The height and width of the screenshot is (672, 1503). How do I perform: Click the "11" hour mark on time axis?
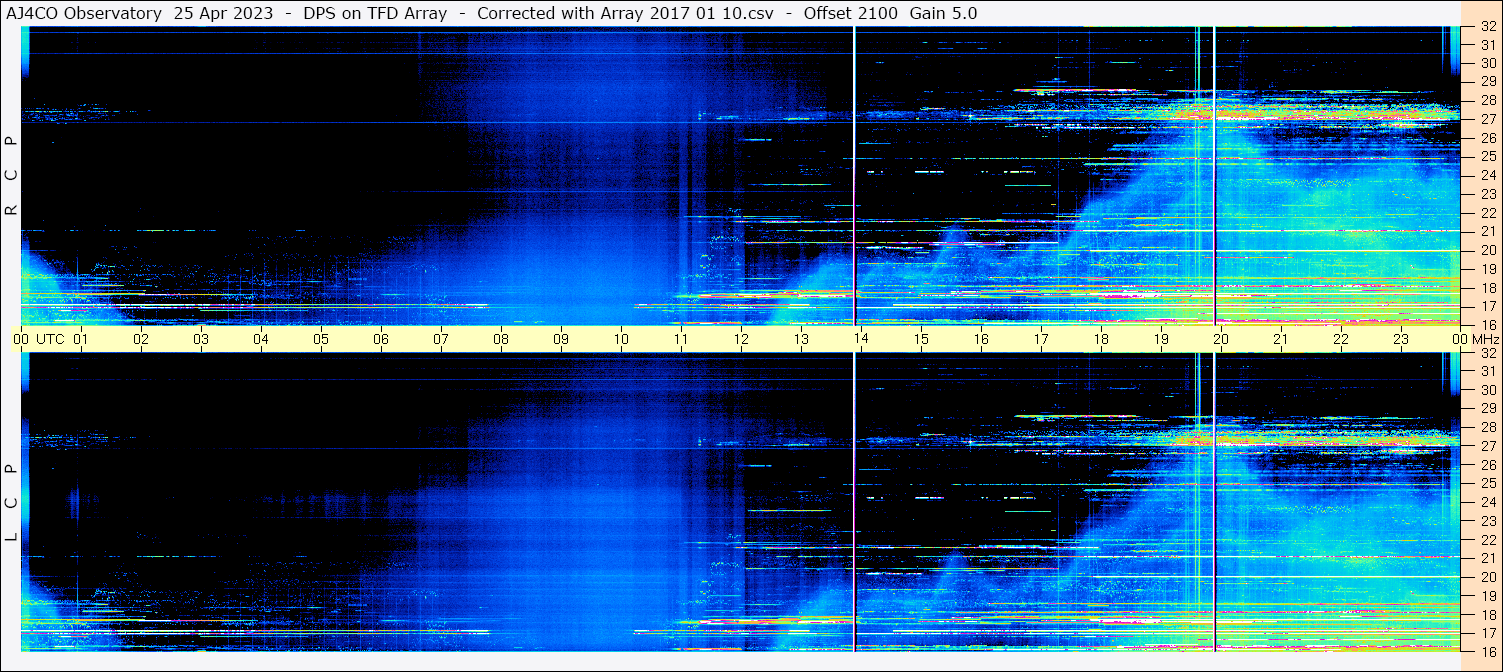681,339
